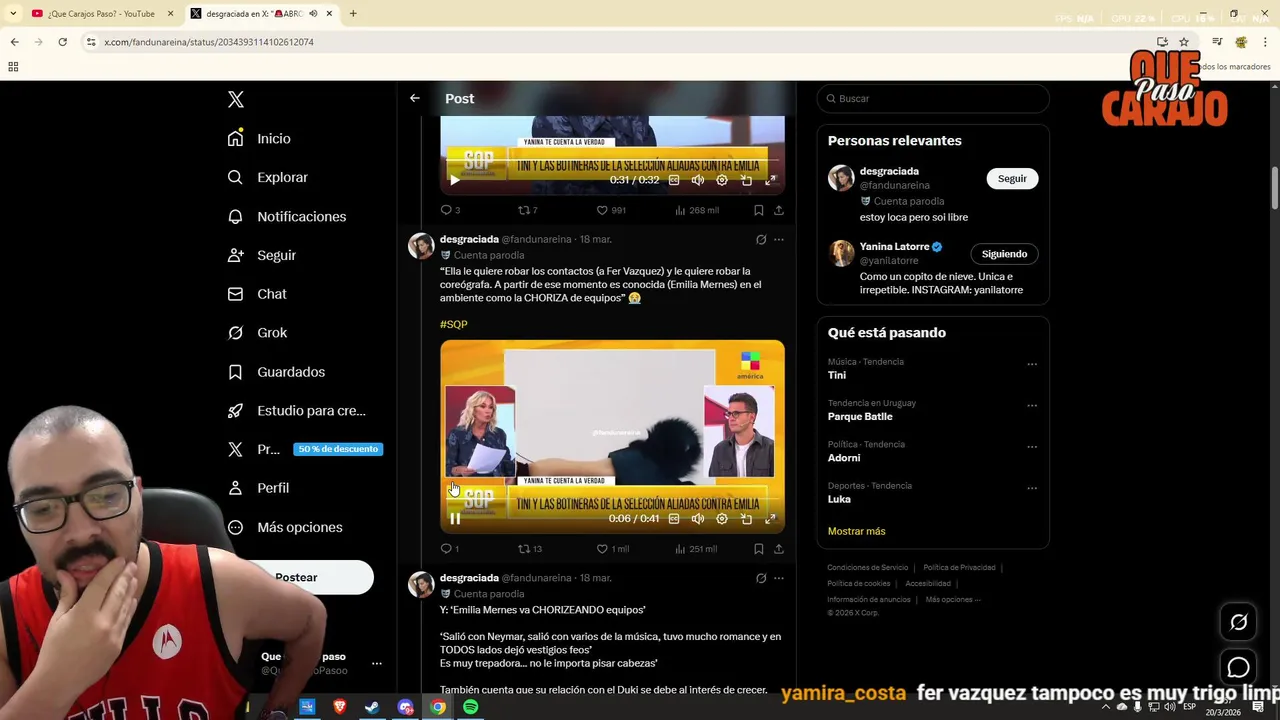Click Grok icon on CHORIZA post
Screen dimensions: 1280x720
click(761, 239)
